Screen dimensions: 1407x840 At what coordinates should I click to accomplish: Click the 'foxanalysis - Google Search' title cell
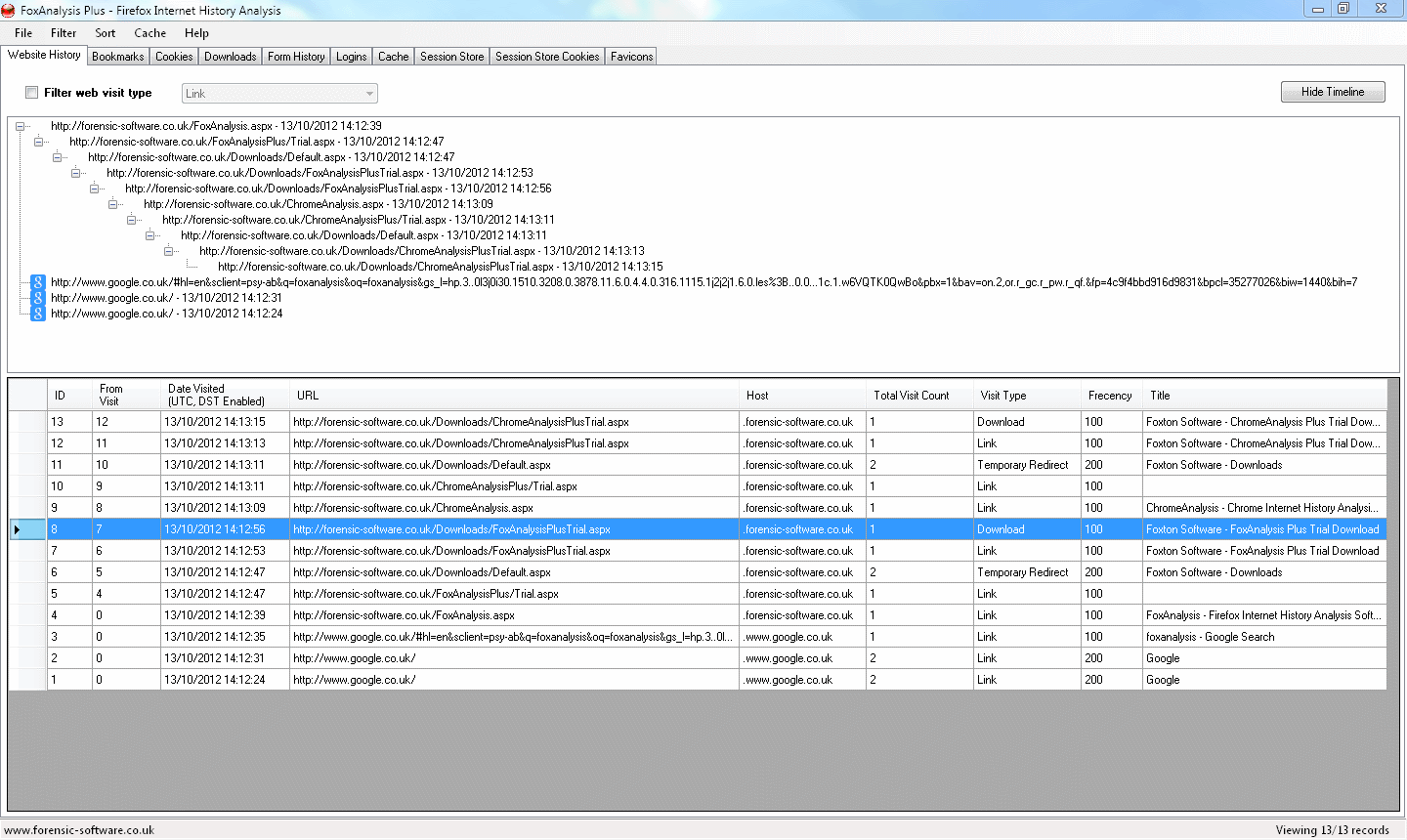point(1264,637)
